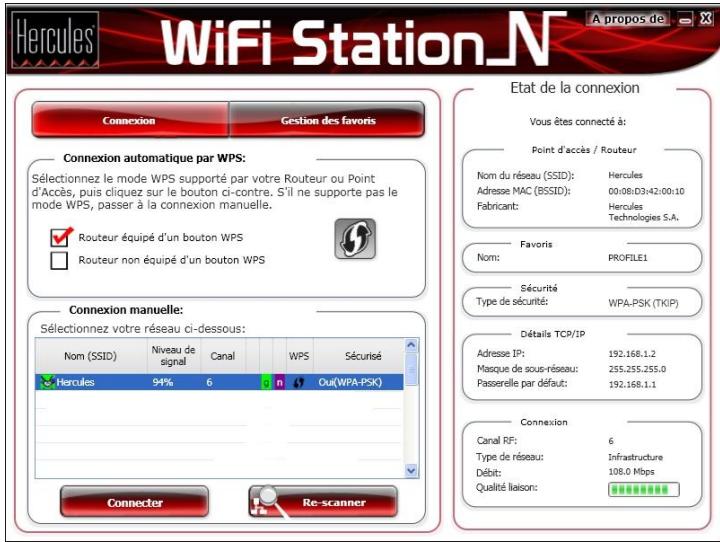
Task: Click the Qualité liaison green progress bar
Action: point(643,490)
